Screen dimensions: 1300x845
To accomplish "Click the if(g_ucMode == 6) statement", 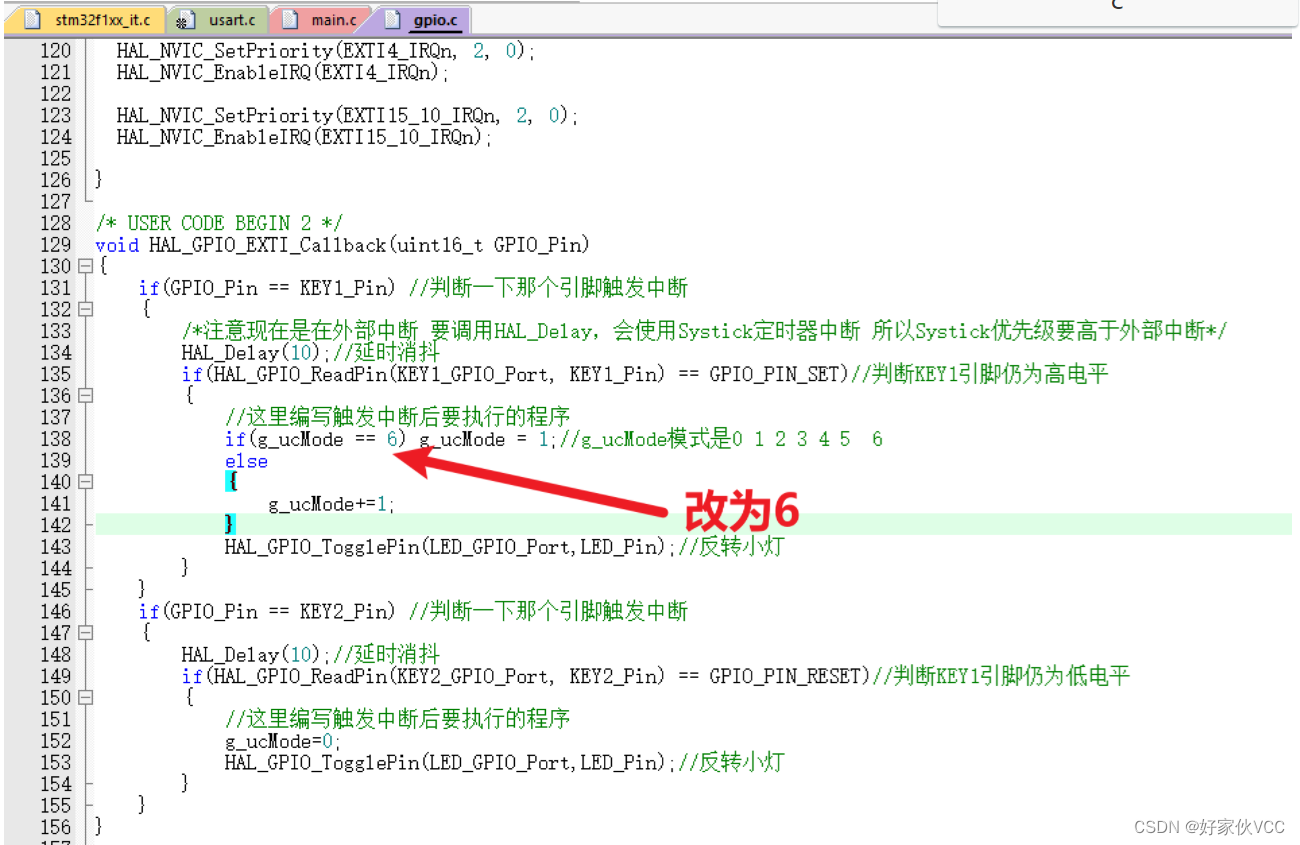I will click(316, 439).
